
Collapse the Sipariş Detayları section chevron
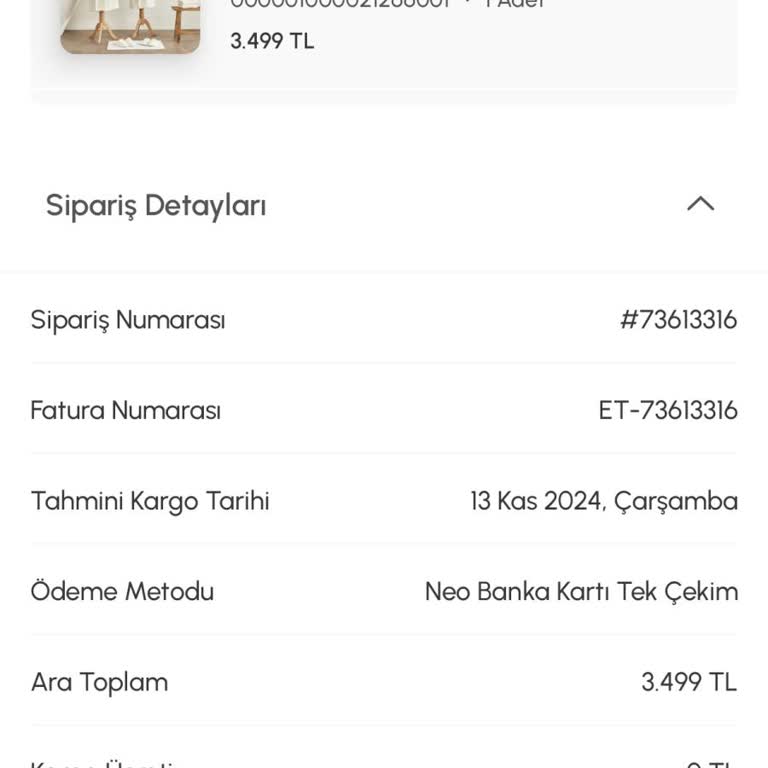click(700, 204)
